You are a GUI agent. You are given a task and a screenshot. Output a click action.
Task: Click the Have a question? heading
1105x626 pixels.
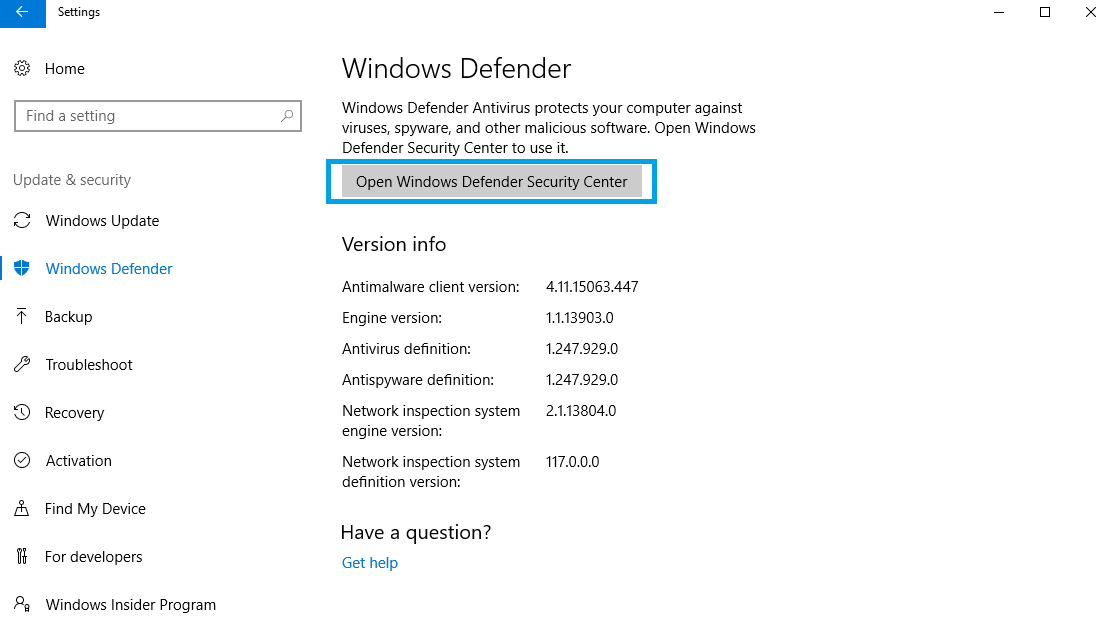point(416,532)
